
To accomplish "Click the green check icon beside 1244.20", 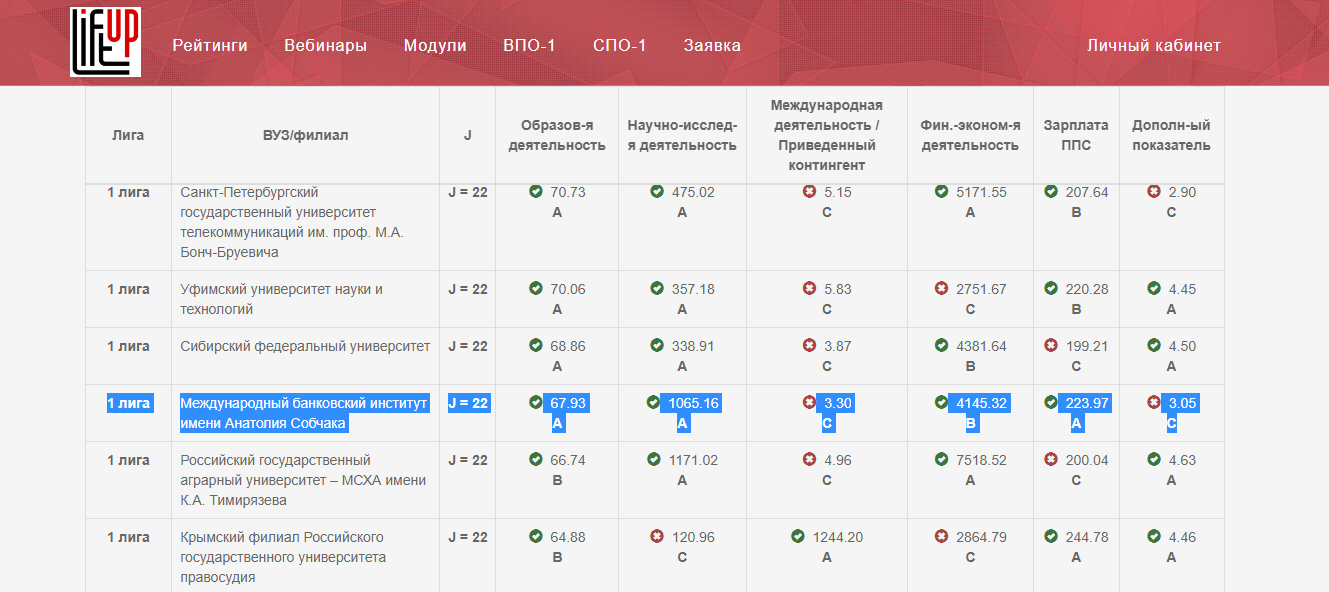I will tap(798, 537).
